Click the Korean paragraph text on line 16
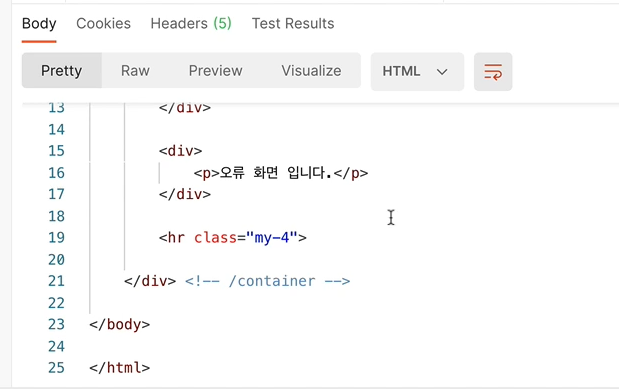The height and width of the screenshot is (390, 619). (276, 172)
